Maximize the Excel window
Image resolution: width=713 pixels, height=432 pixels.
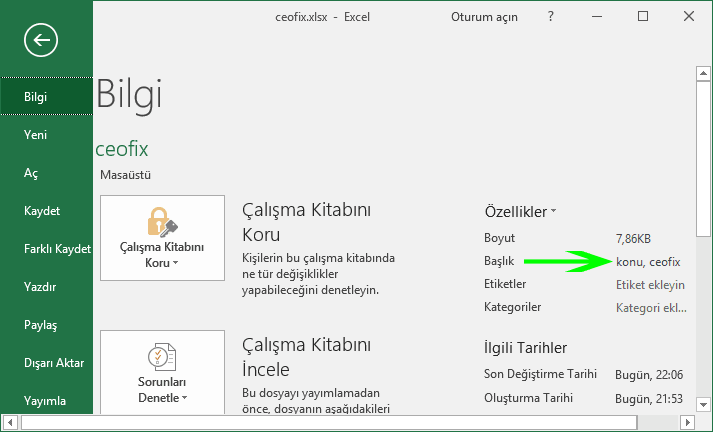click(643, 16)
